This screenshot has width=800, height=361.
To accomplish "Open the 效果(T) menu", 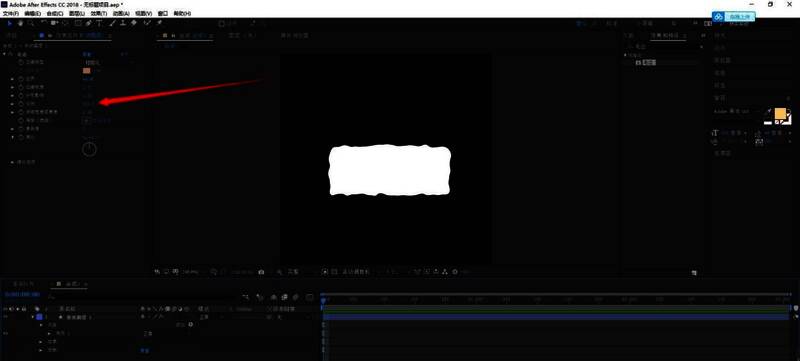I will click(98, 13).
